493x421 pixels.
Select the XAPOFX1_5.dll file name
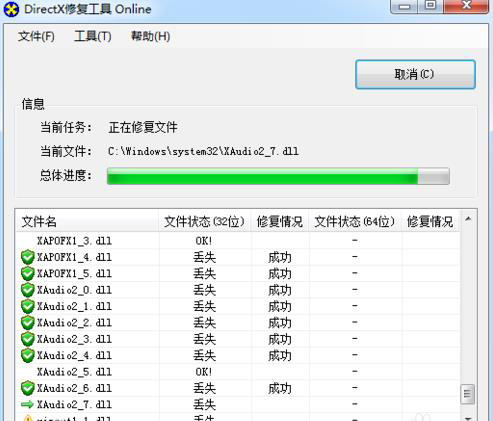(x=74, y=274)
